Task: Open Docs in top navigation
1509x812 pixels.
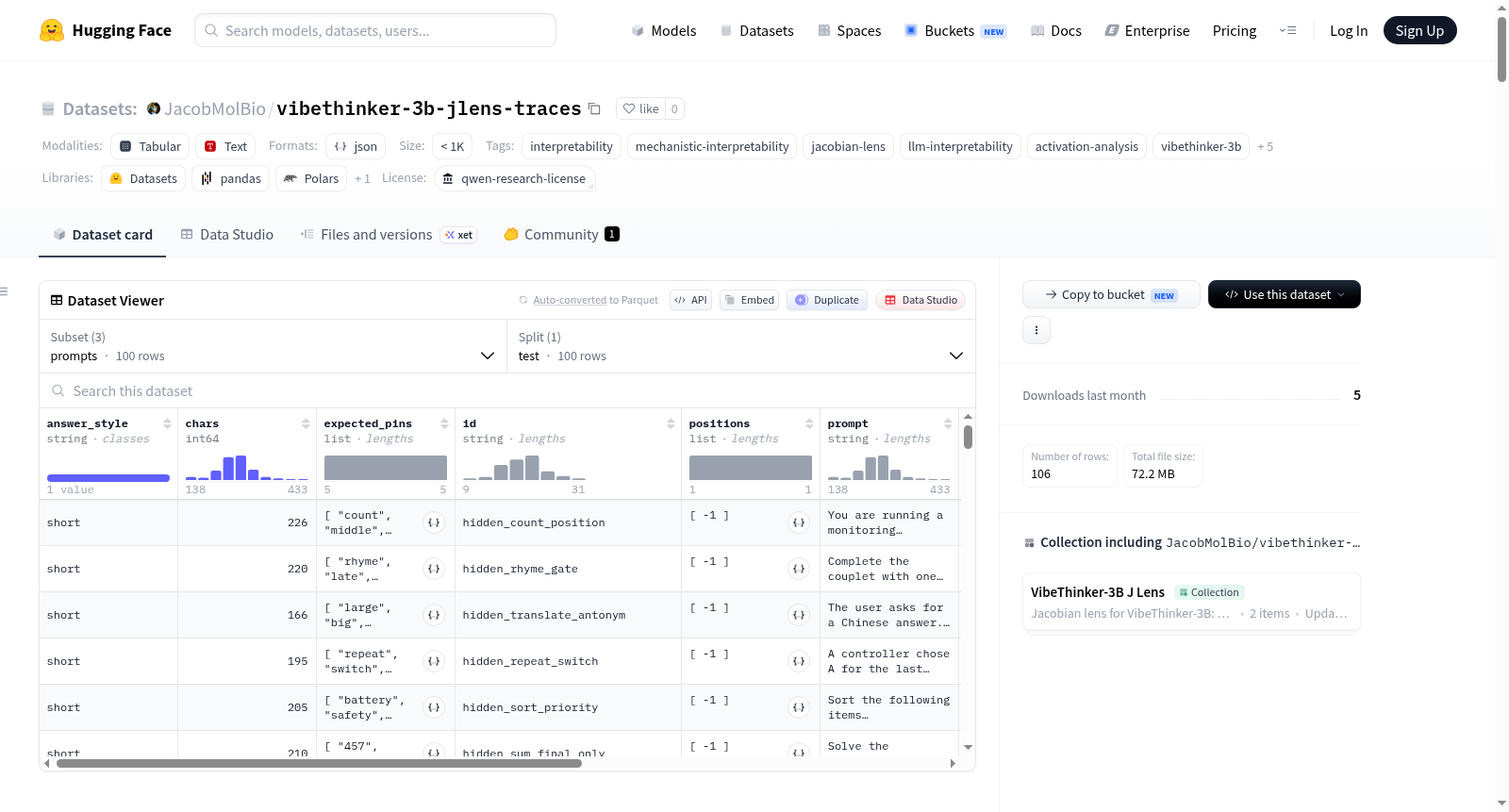Action: [1055, 30]
